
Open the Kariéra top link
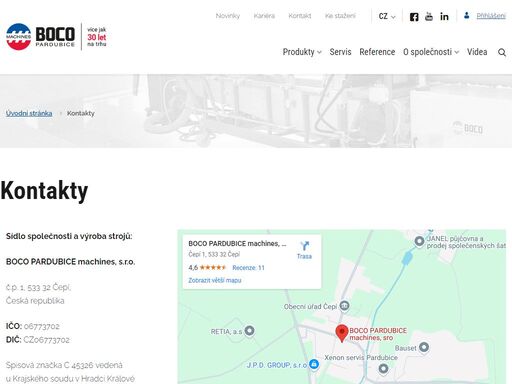pos(264,16)
